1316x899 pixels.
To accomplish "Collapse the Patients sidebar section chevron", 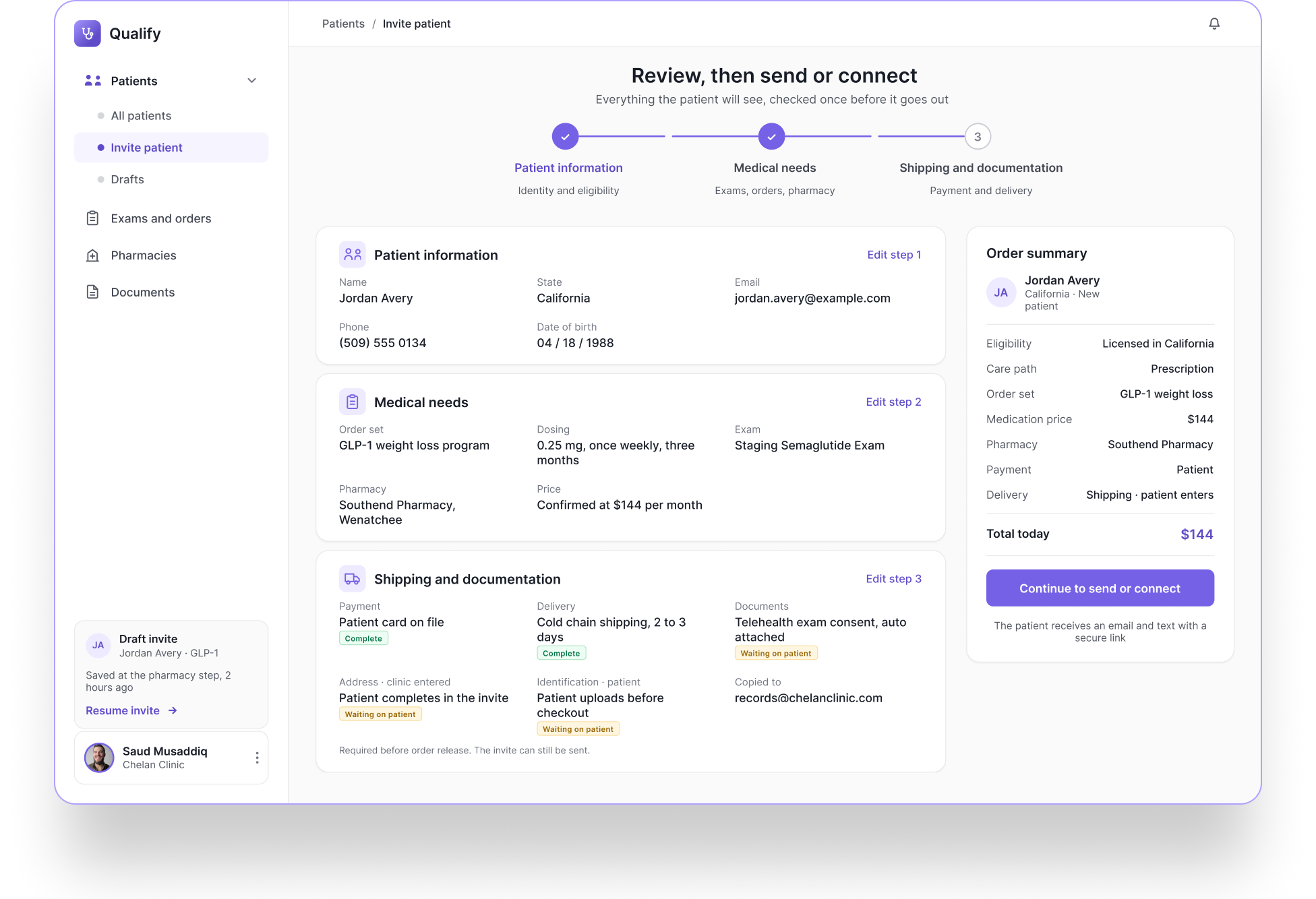I will (252, 81).
